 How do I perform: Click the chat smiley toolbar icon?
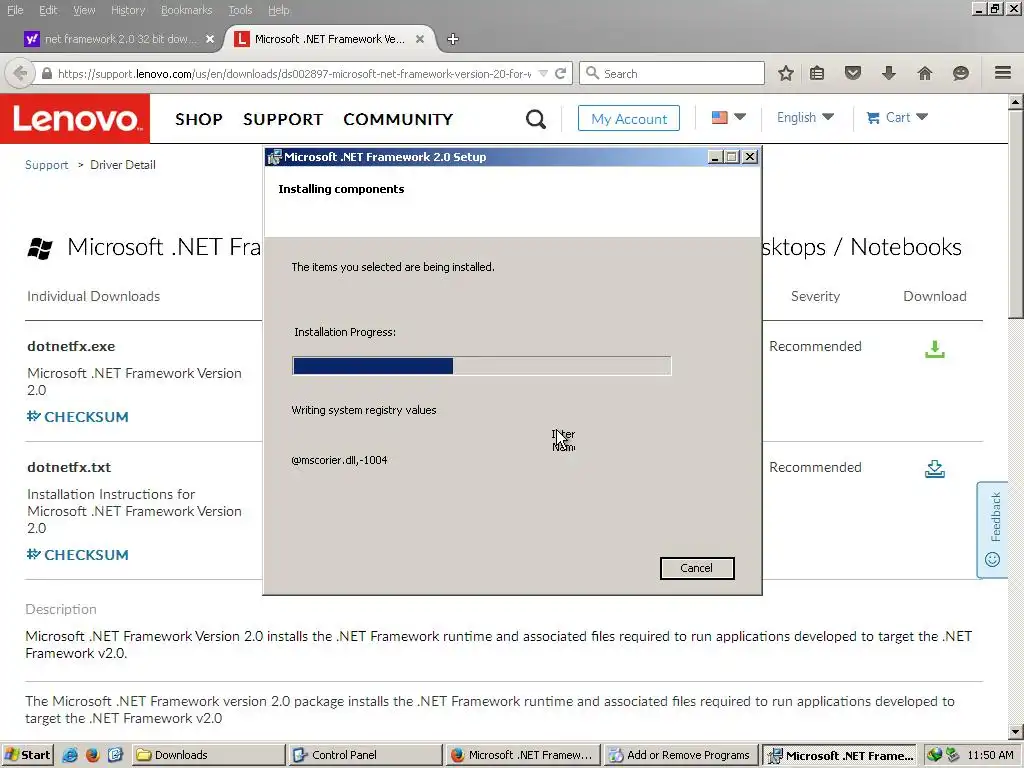(x=961, y=73)
